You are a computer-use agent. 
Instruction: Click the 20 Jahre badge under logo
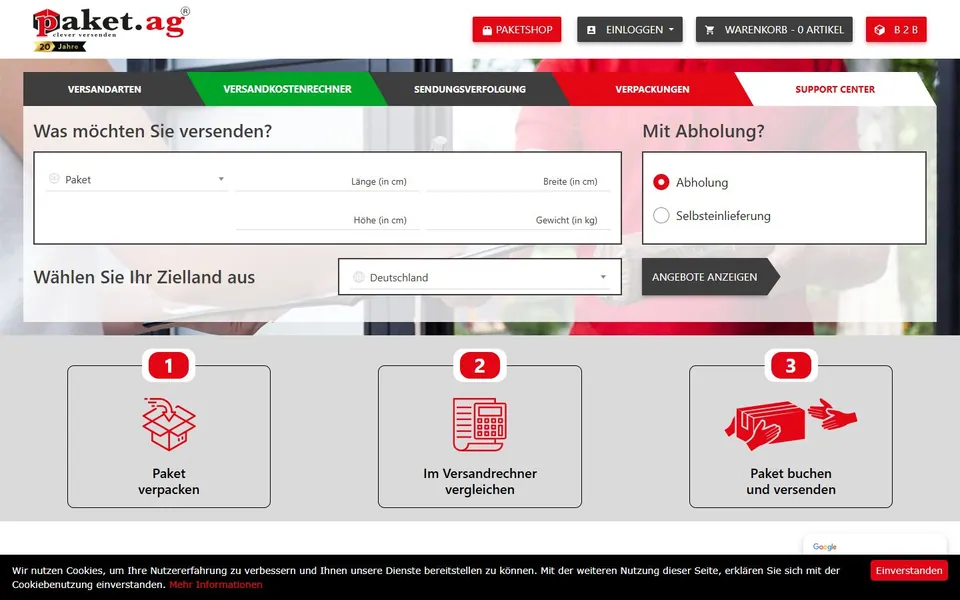click(60, 47)
